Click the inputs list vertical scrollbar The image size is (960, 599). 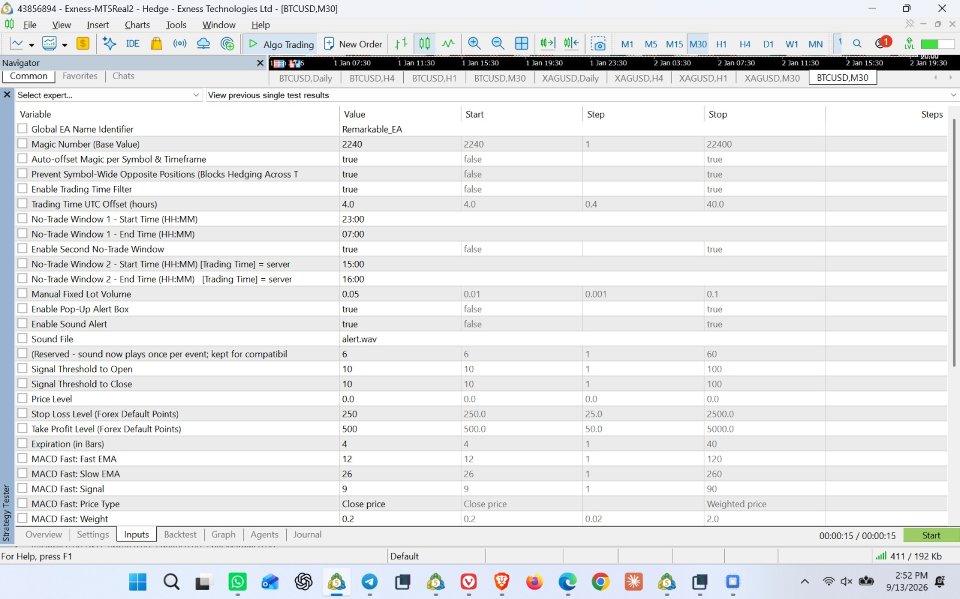tap(955, 245)
